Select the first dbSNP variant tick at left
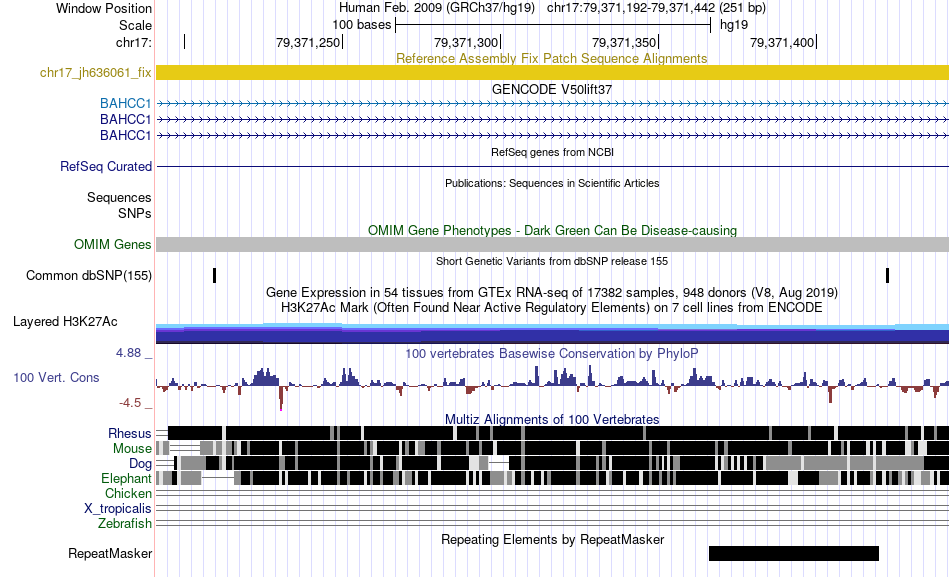The image size is (950, 577). coord(214,276)
